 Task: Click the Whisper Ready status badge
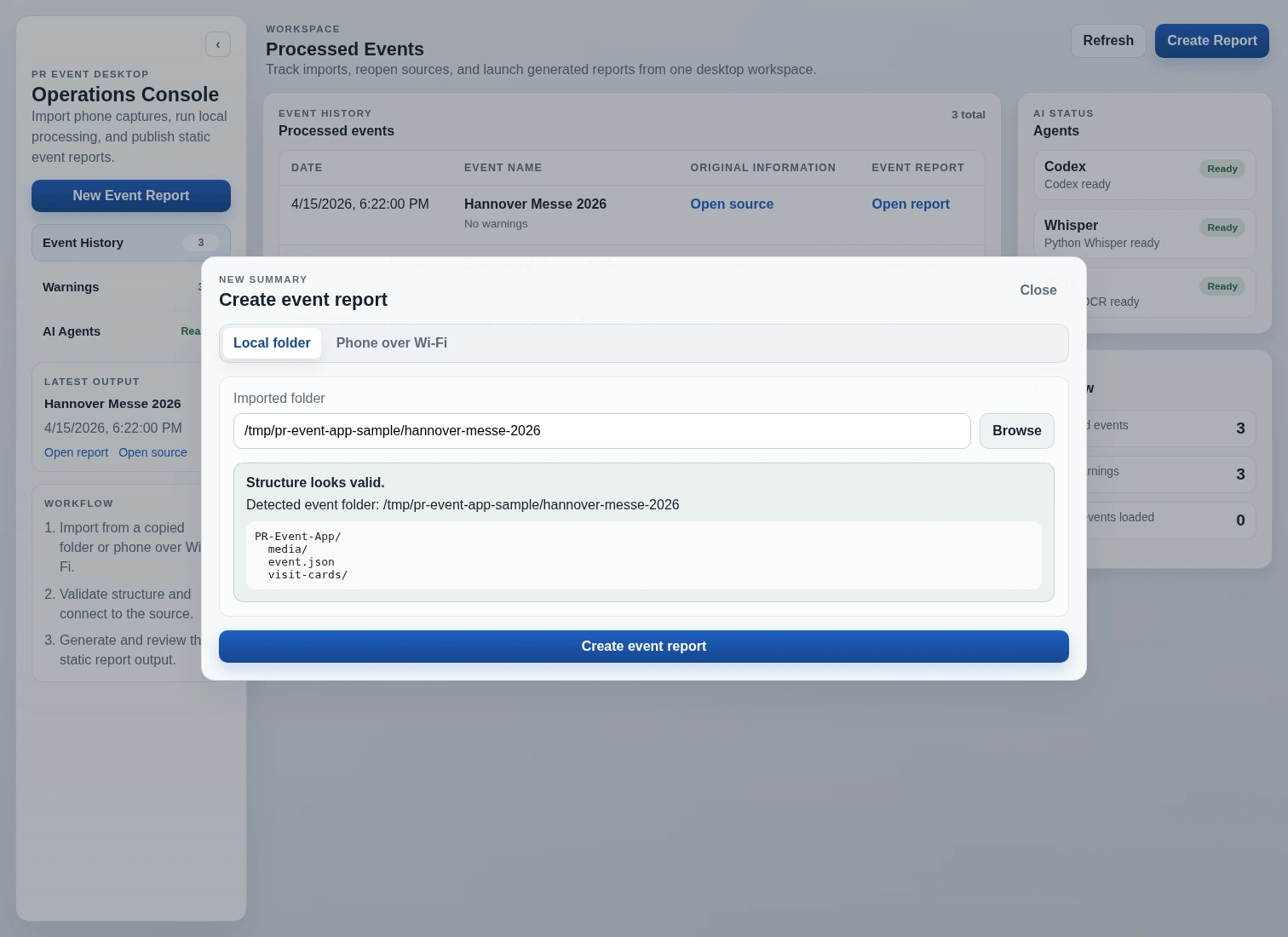(1222, 227)
